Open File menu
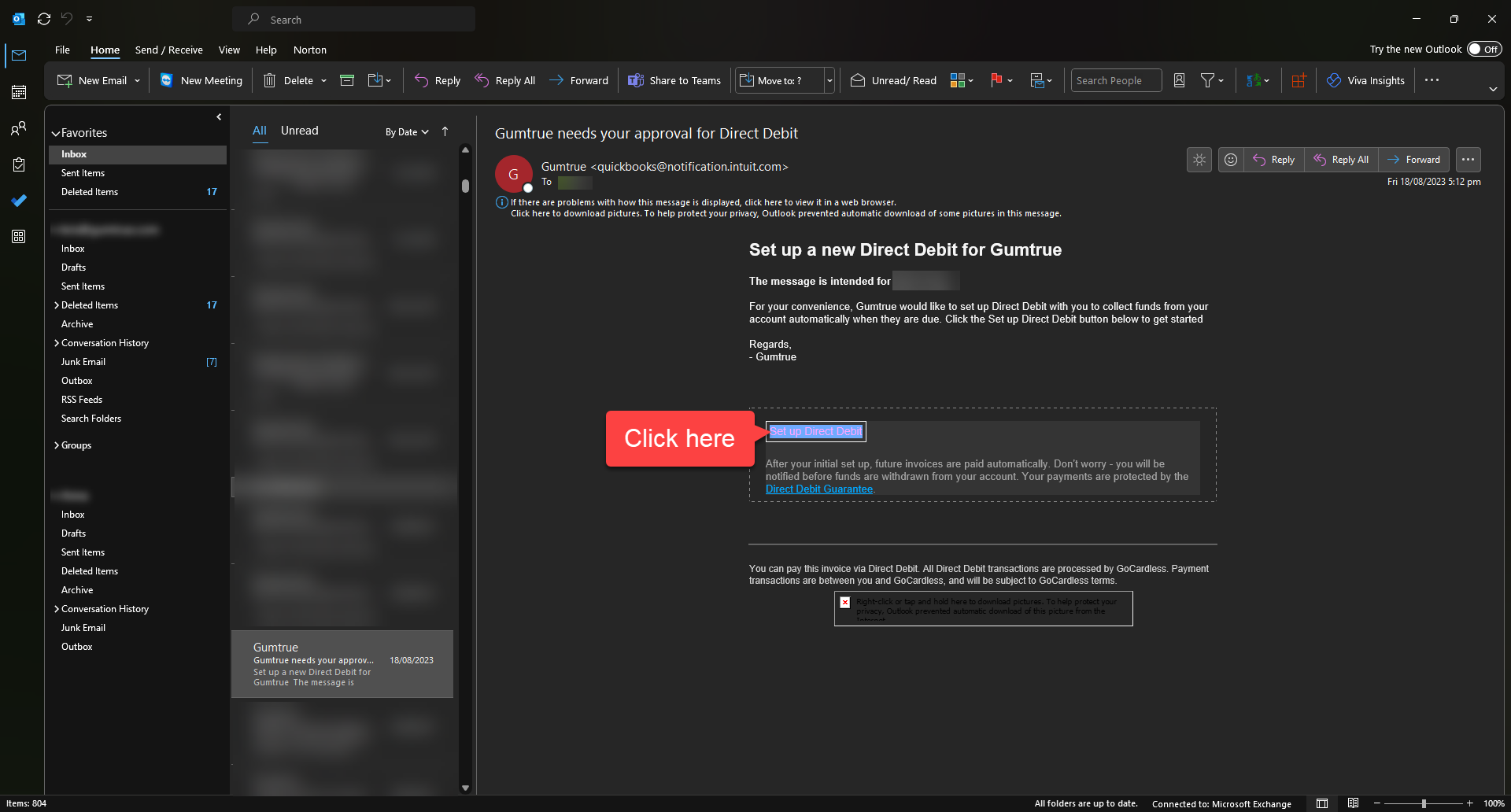 [x=62, y=50]
